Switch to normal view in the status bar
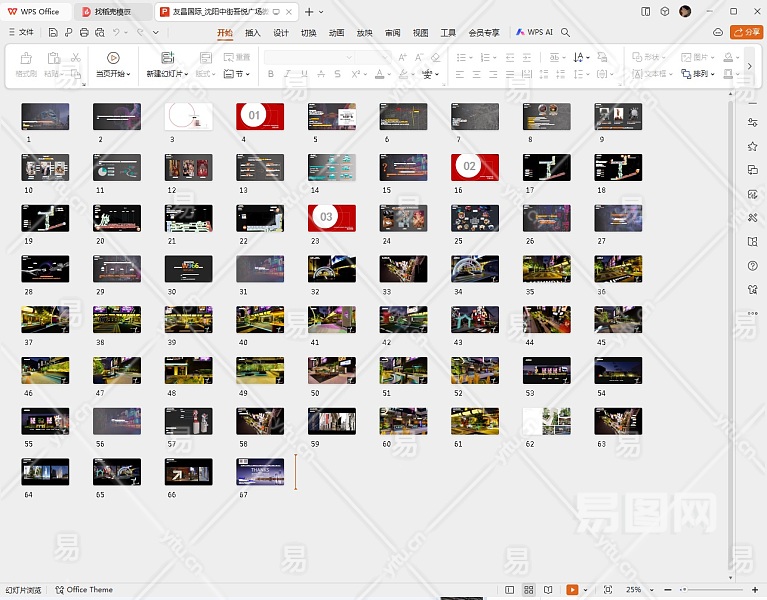Screen dimensions: 767x600 point(510,590)
